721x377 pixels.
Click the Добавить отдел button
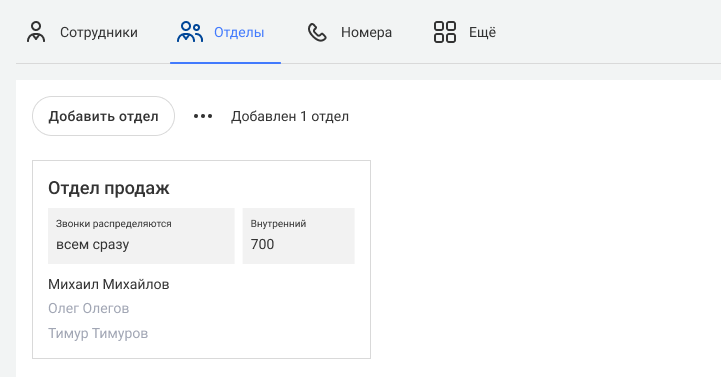(x=103, y=116)
